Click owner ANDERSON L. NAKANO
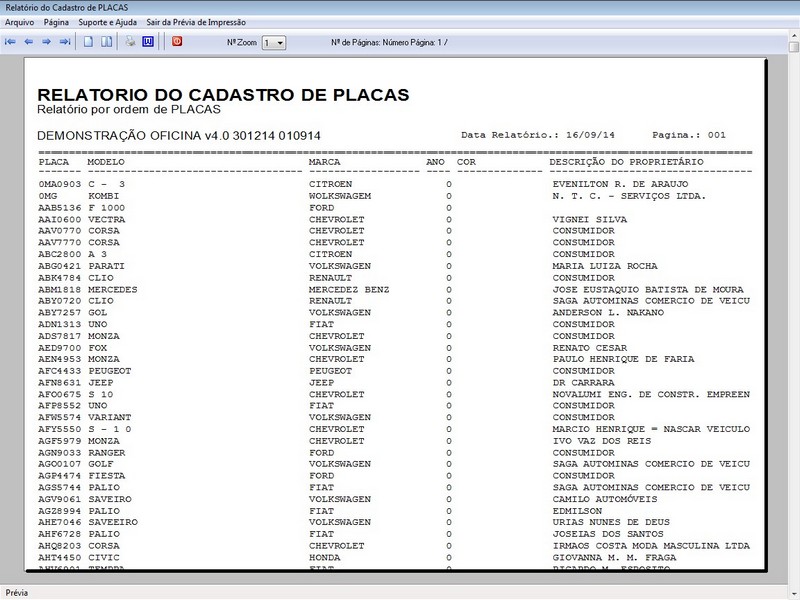The image size is (800, 600). point(608,312)
